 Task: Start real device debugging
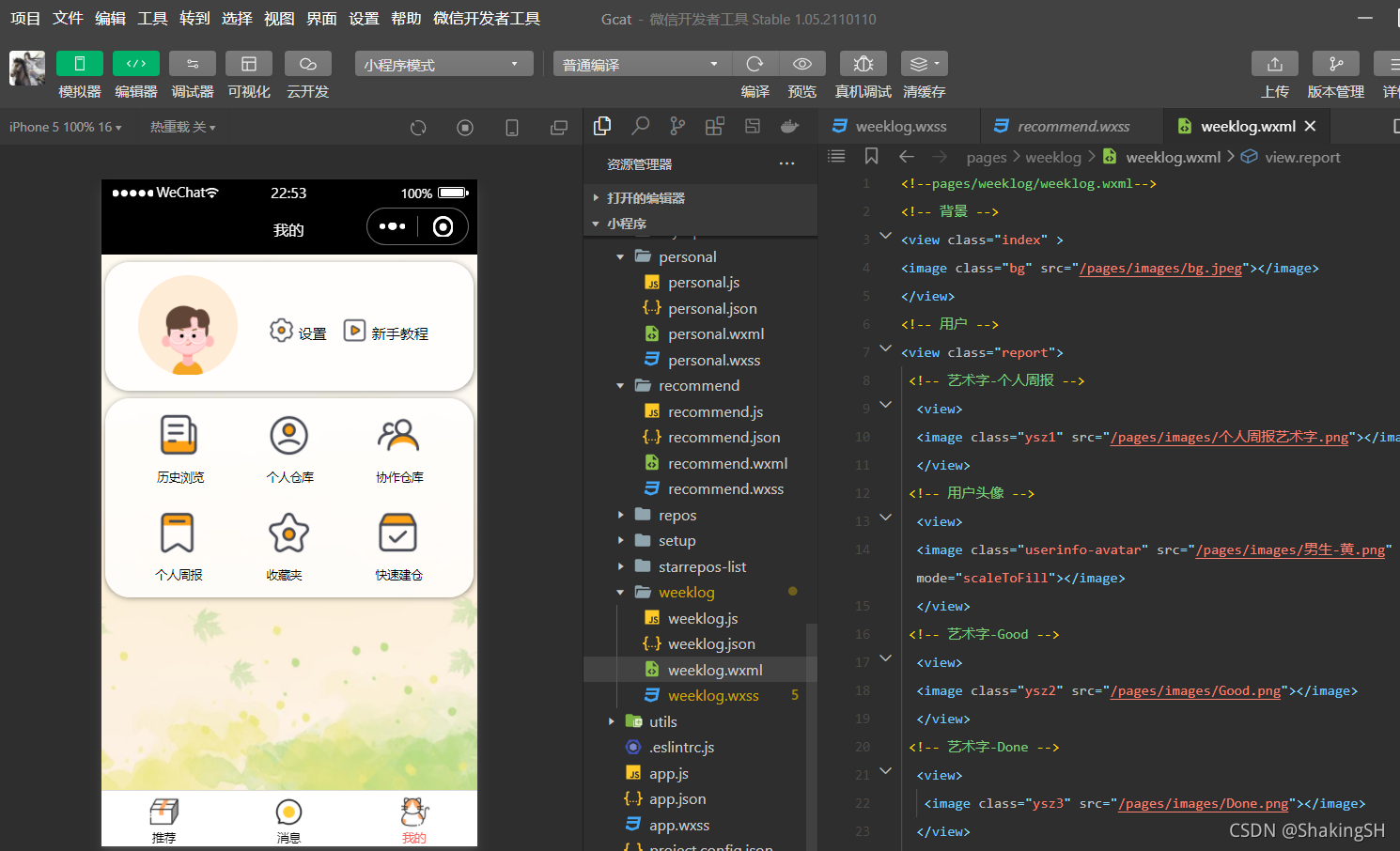coord(863,64)
